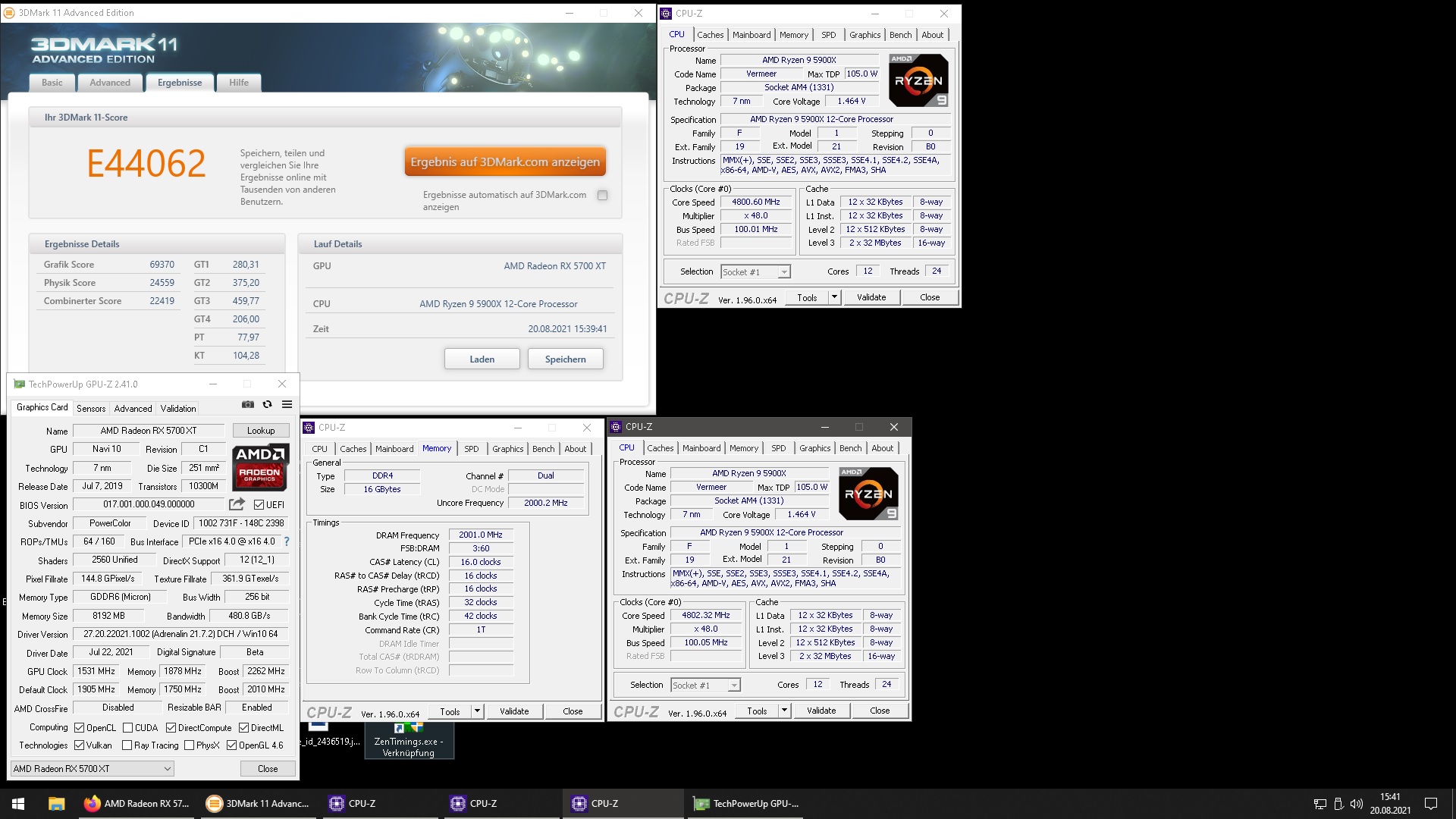Viewport: 1456px width, 819px height.
Task: Click the USB safely remove icon in tray
Action: pos(1338,803)
